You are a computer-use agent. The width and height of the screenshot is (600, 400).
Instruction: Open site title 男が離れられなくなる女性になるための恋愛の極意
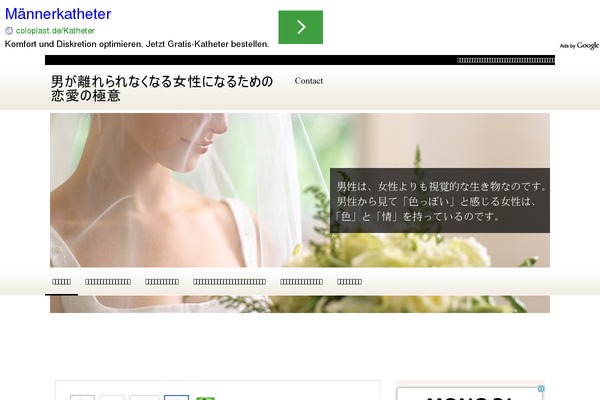[162, 88]
